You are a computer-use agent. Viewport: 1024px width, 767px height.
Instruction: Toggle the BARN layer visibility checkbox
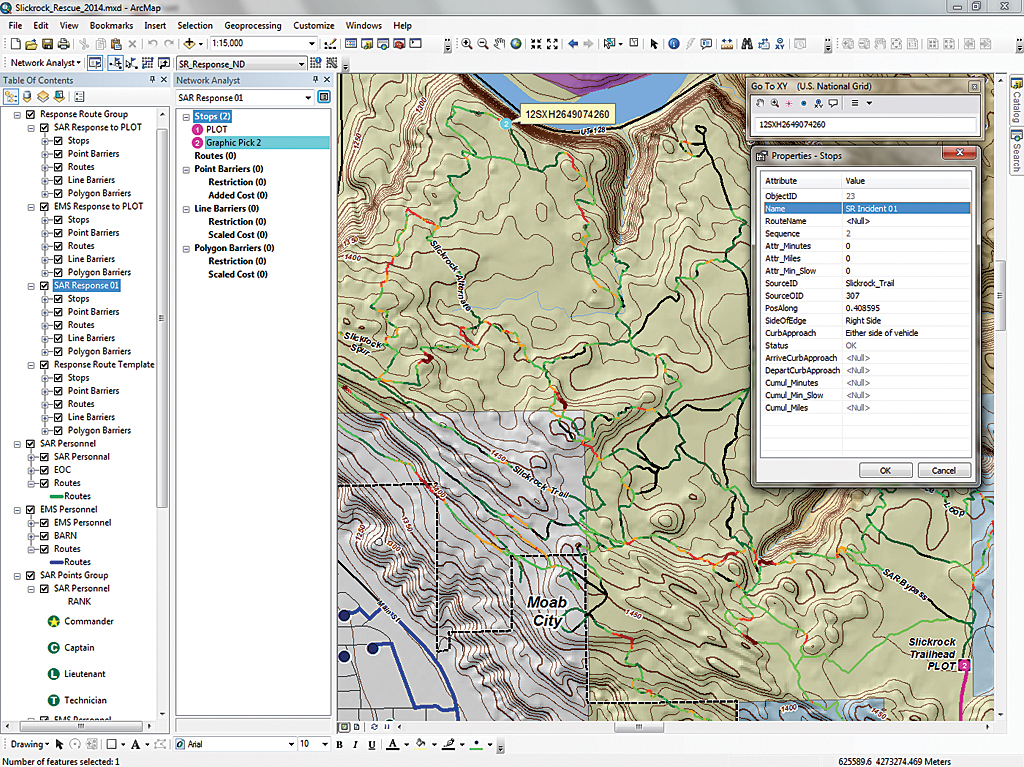tap(44, 536)
